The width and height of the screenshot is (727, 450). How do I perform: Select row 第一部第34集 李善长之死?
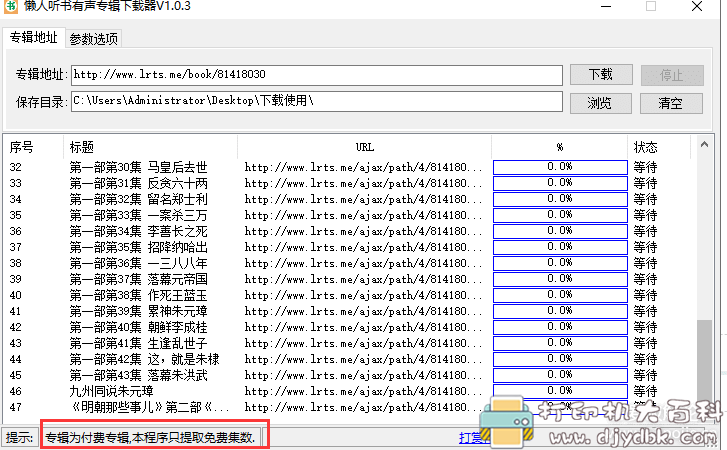point(347,231)
